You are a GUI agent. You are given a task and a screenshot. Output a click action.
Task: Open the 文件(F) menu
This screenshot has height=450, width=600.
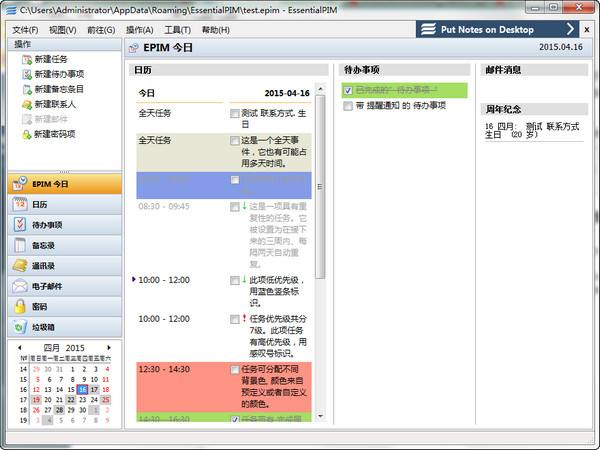point(25,30)
